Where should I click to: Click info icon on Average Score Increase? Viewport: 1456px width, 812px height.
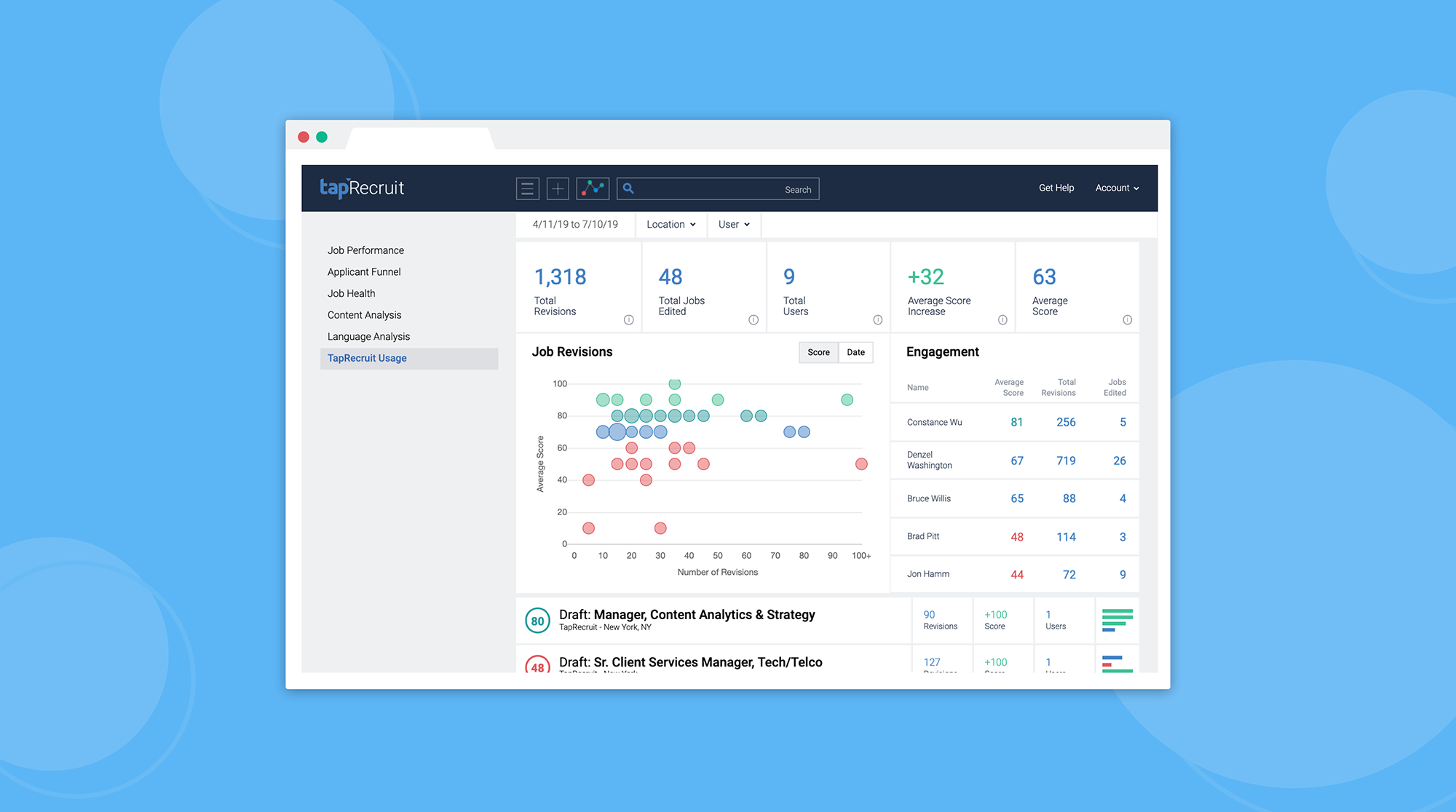(1002, 320)
